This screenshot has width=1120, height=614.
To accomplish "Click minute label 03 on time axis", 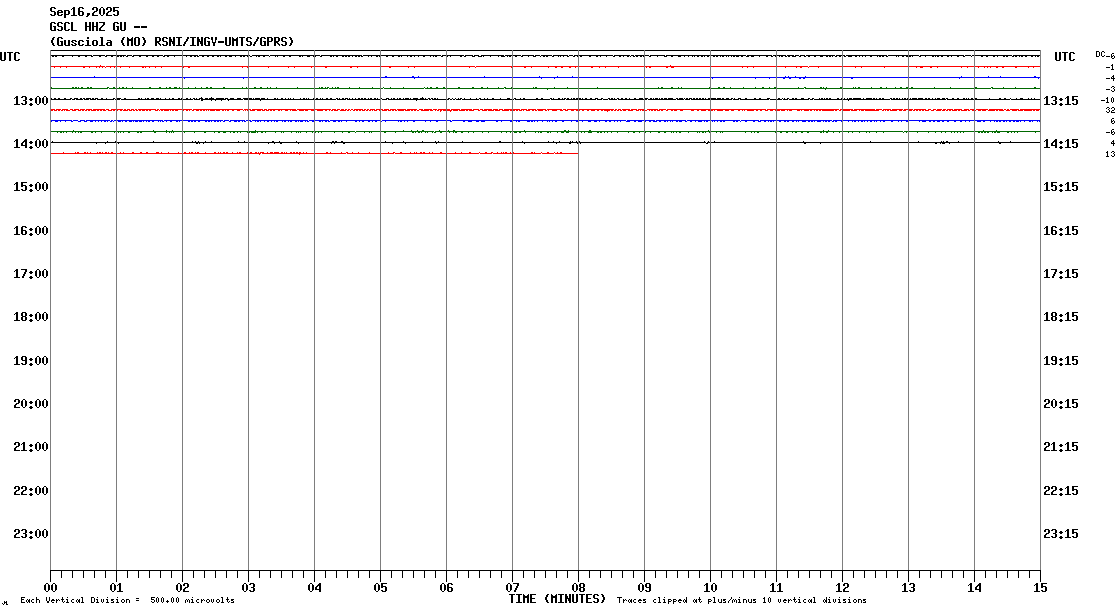I will tap(249, 588).
